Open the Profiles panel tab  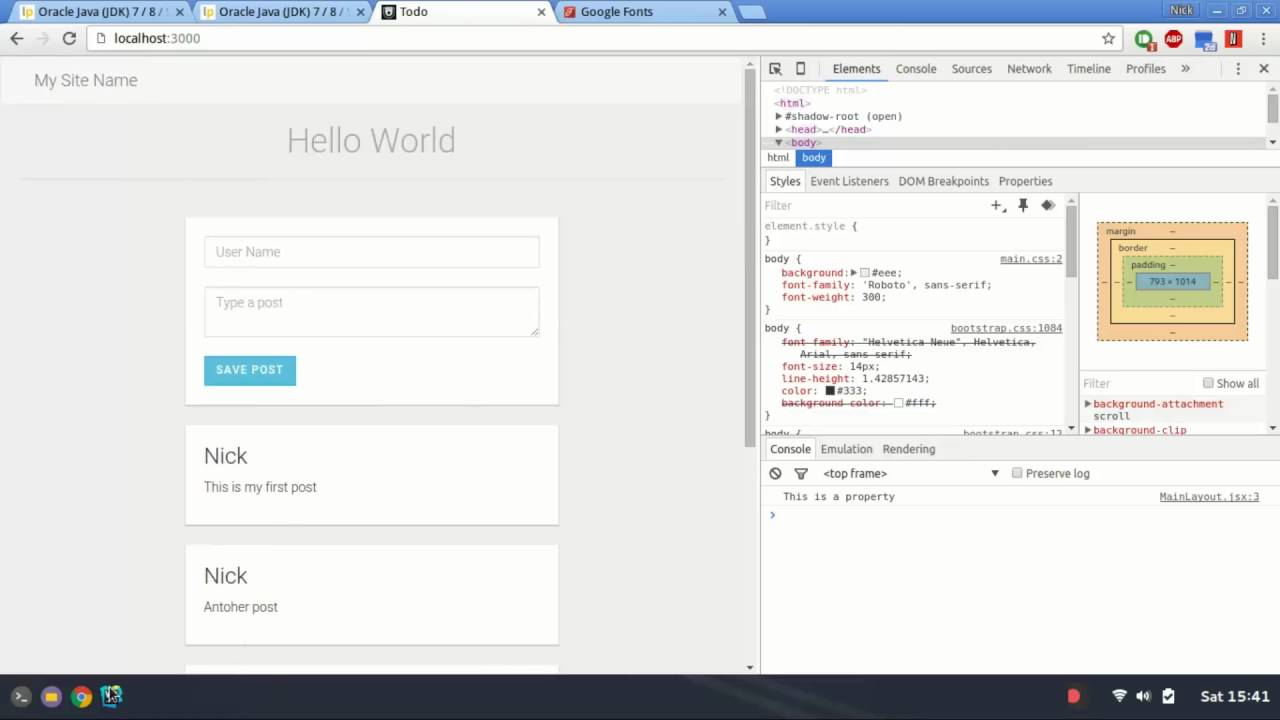tap(1145, 69)
